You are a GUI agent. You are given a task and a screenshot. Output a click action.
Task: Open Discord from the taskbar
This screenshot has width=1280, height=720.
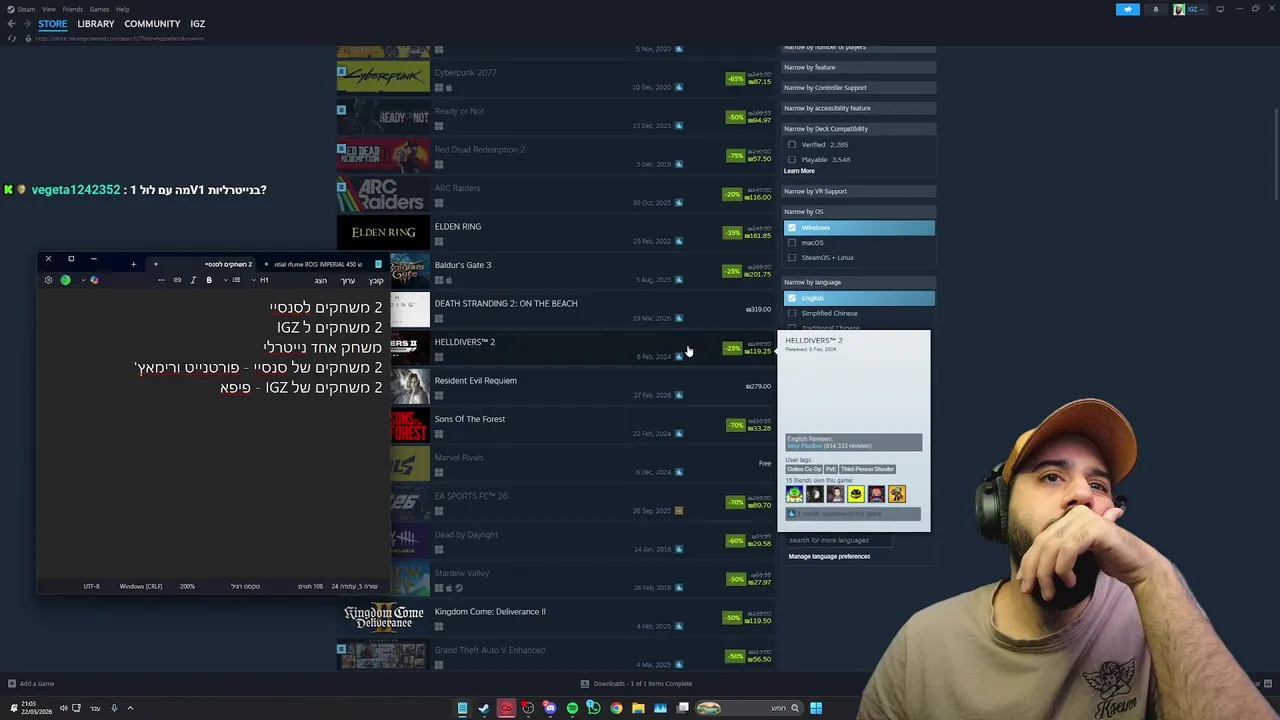(550, 708)
